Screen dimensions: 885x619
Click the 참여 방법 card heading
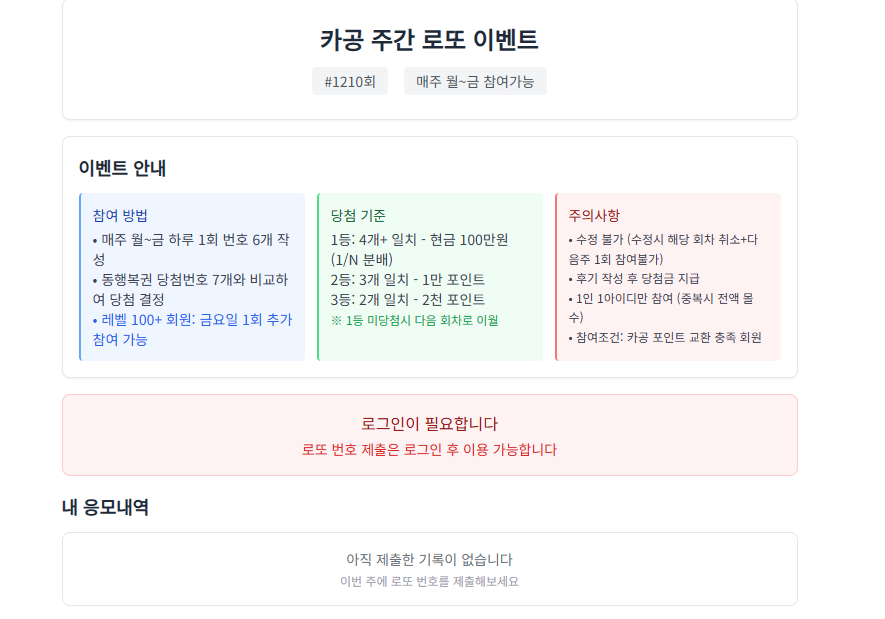coord(120,215)
